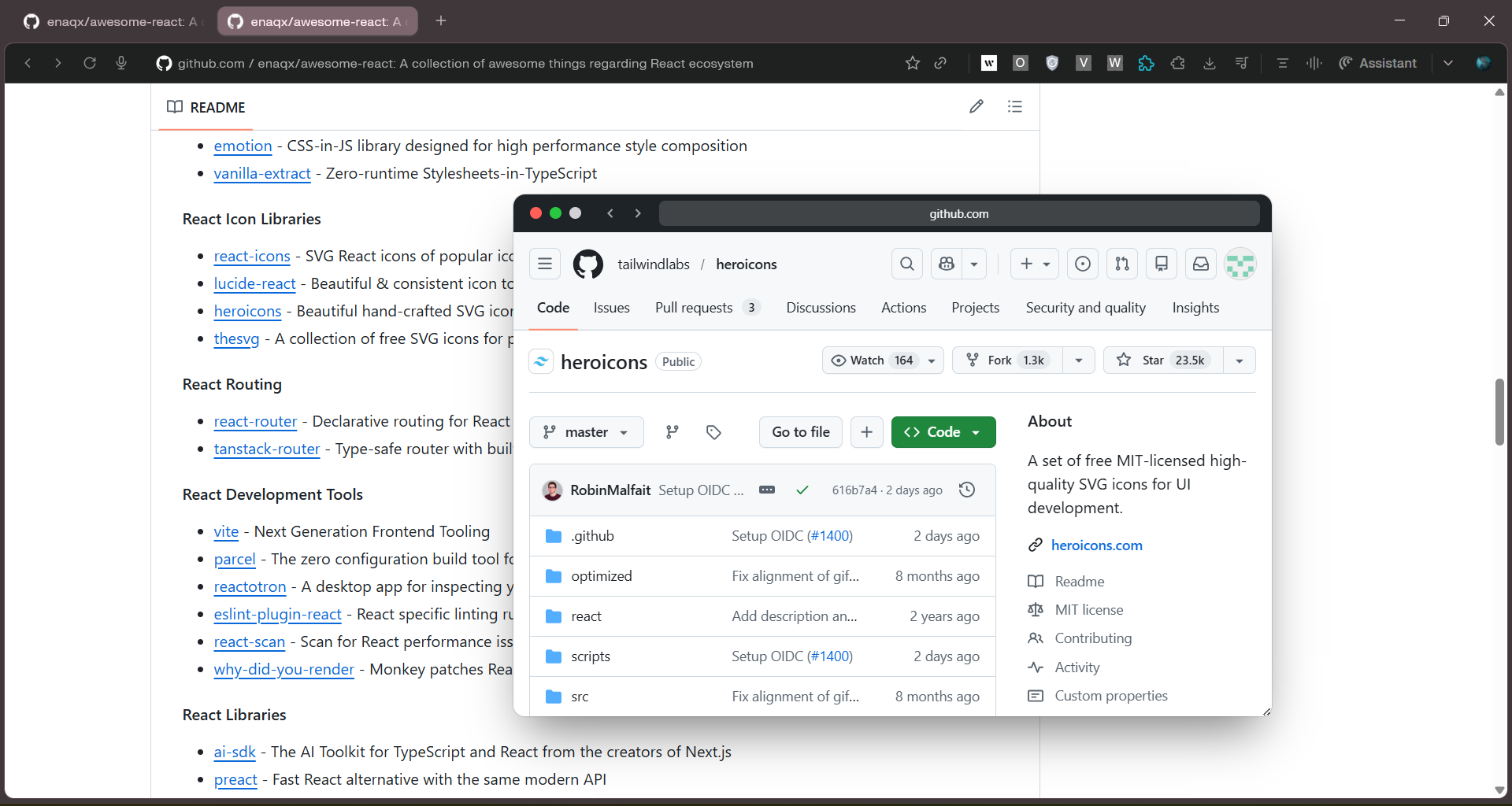Image resolution: width=1512 pixels, height=806 pixels.
Task: Visit heroicons.com website link
Action: pos(1096,545)
